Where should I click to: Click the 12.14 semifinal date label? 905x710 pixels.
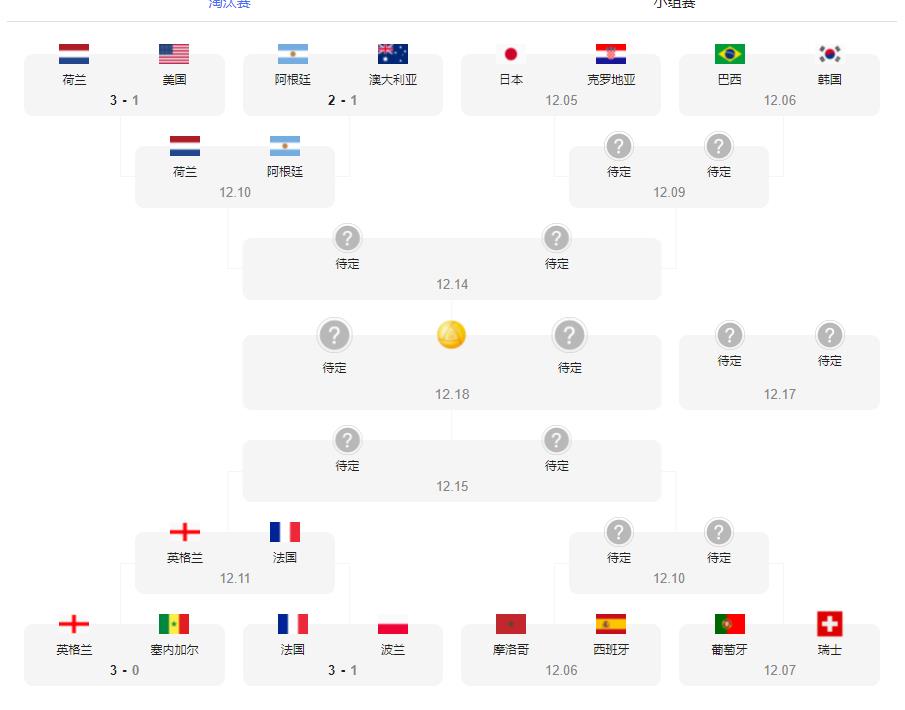point(452,284)
